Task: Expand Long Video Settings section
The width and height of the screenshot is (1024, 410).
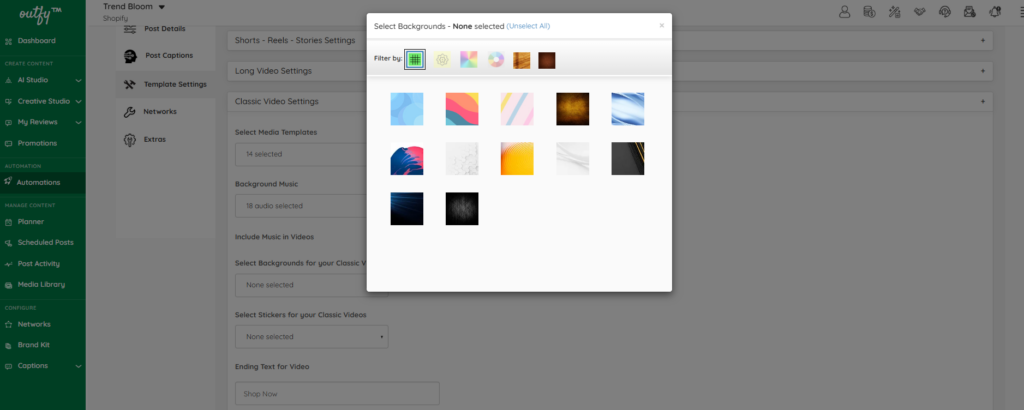Action: pyautogui.click(x=610, y=71)
